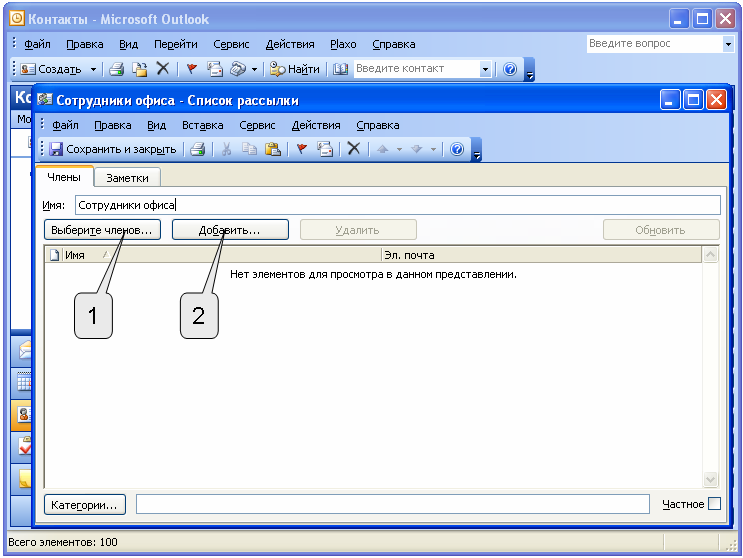
Task: Click Move to Folder icon in Outlook toolbar
Action: (x=139, y=69)
